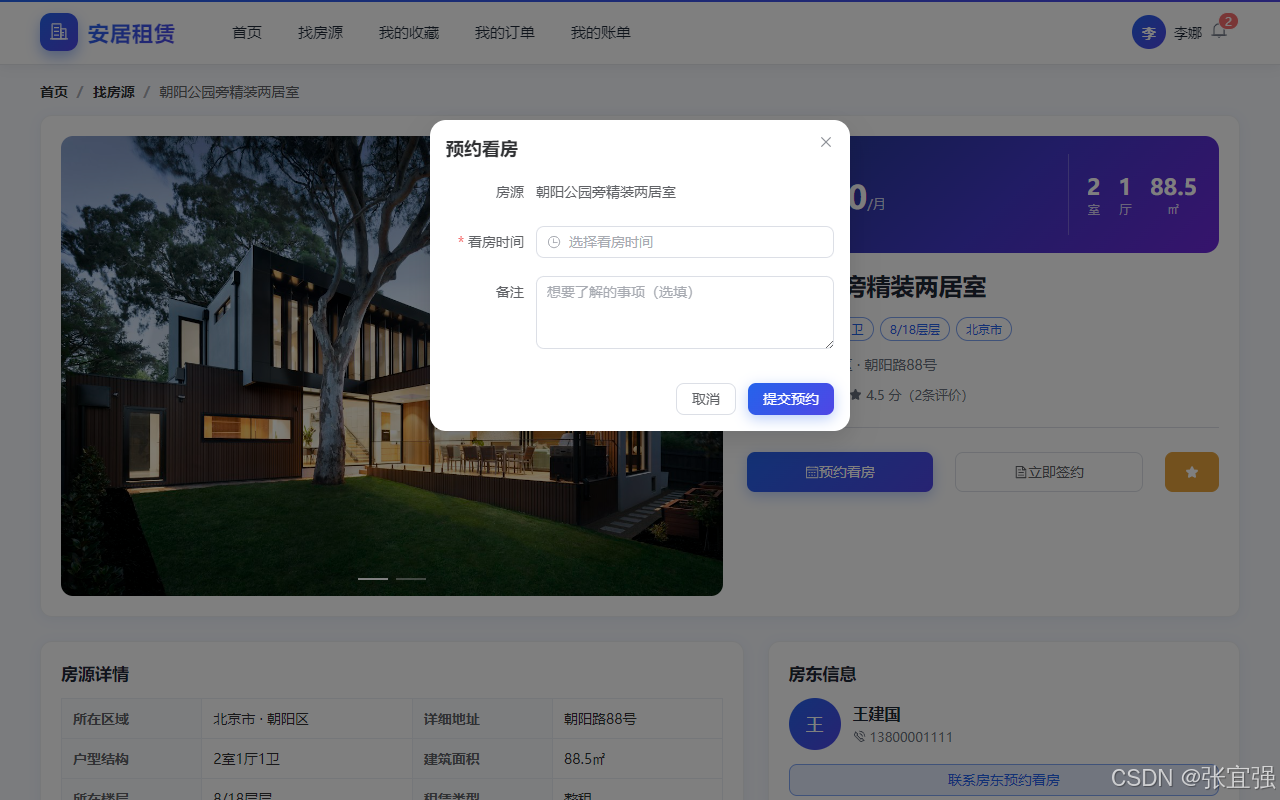Click the star icon next to 4.5 分
This screenshot has width=1280, height=800.
pyautogui.click(x=855, y=395)
